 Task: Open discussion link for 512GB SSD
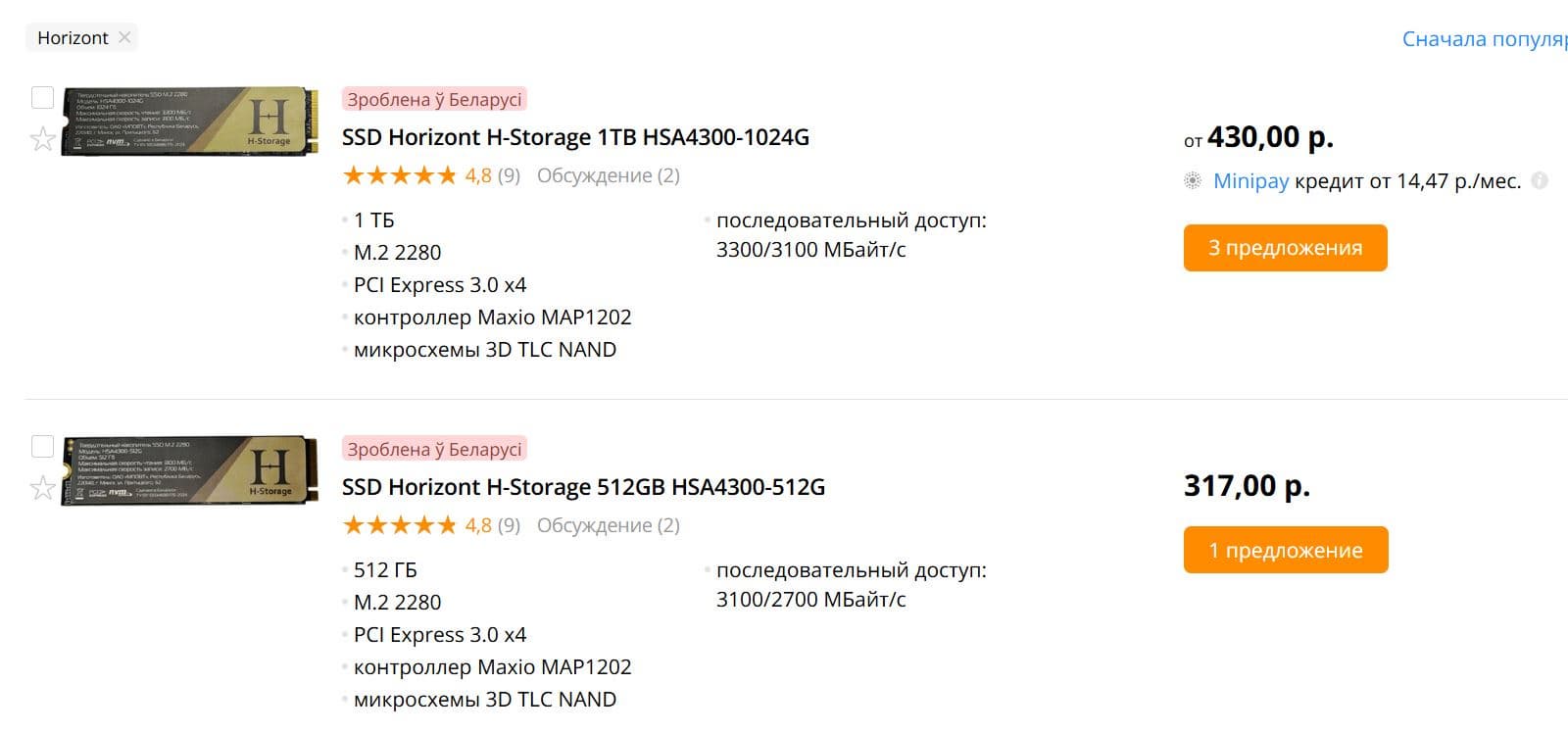(x=608, y=526)
